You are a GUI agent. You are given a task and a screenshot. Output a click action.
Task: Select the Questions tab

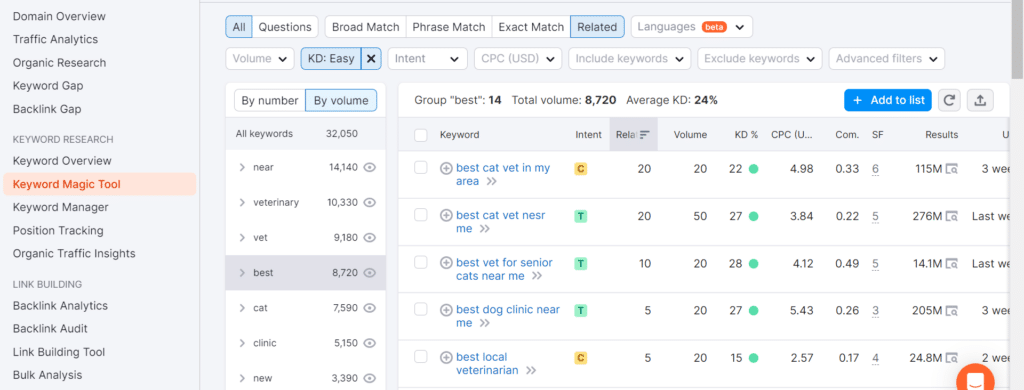[285, 27]
